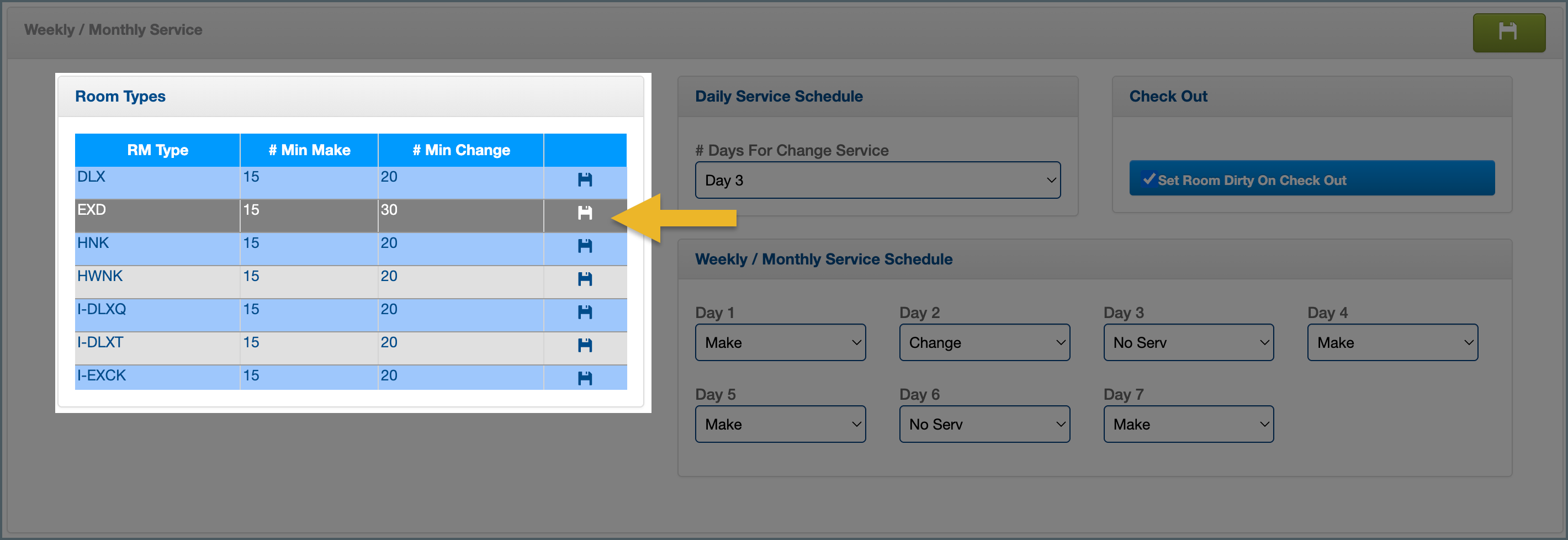This screenshot has height=540, width=1568.
Task: Save the I-EXCK room type row
Action: (584, 378)
